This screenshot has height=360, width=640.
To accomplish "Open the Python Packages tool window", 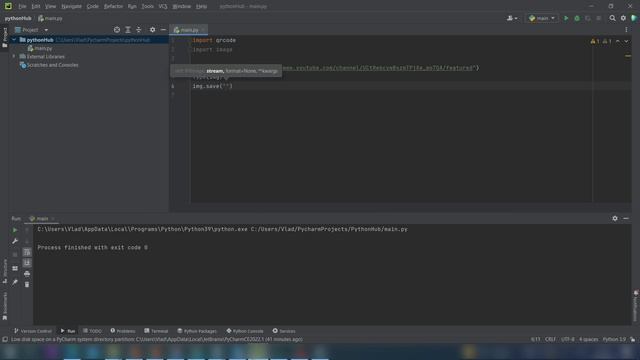I will click(x=197, y=331).
